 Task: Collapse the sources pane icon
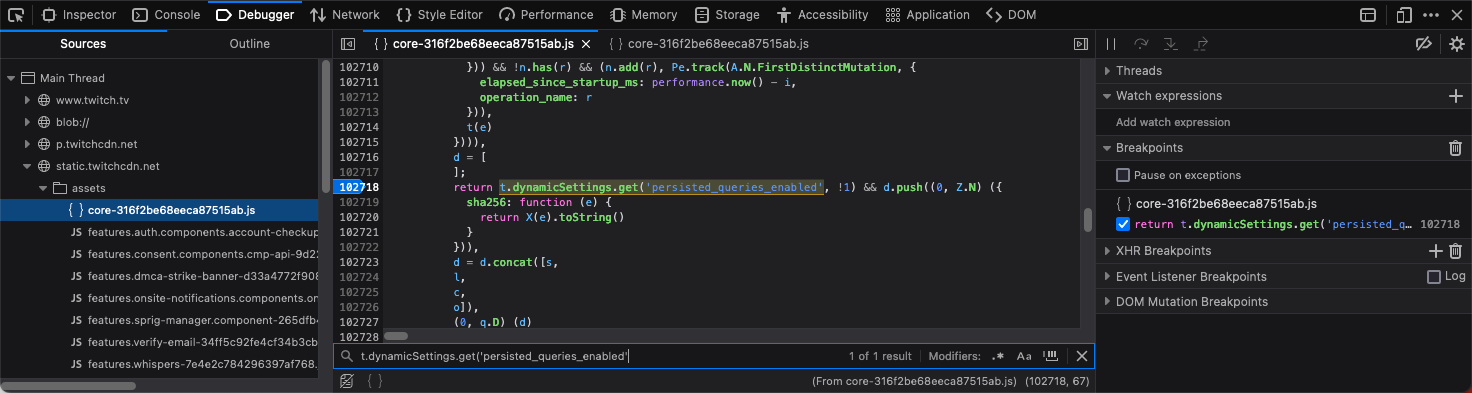[x=347, y=44]
